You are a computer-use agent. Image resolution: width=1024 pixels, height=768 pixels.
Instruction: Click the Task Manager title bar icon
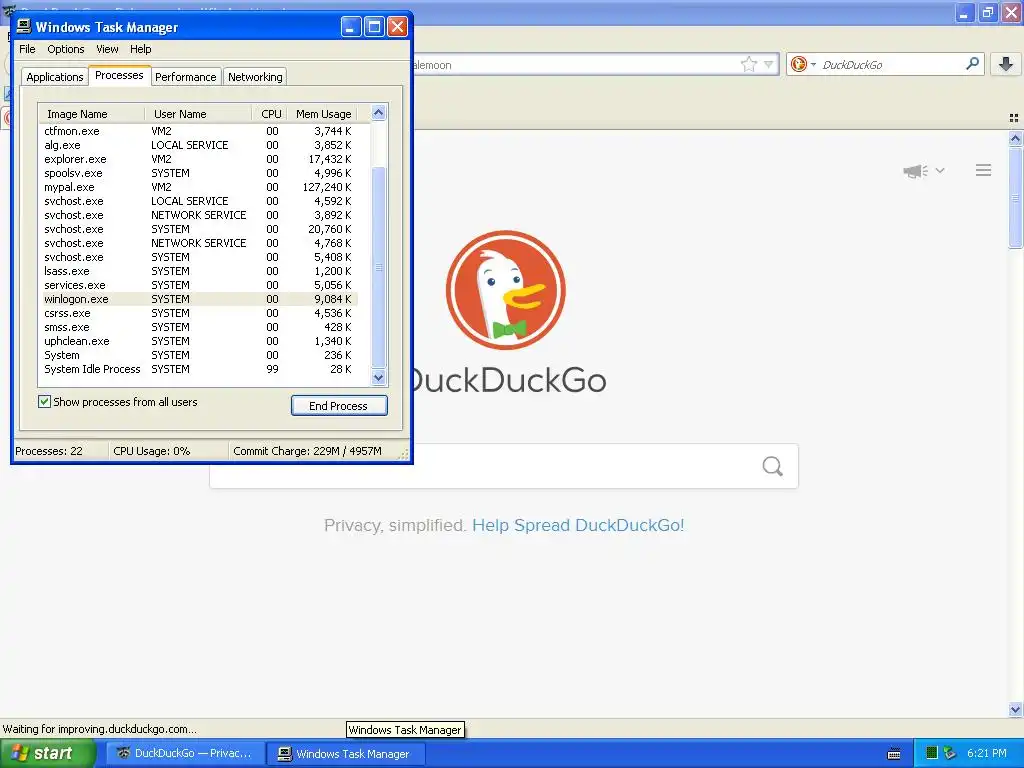pyautogui.click(x=24, y=26)
